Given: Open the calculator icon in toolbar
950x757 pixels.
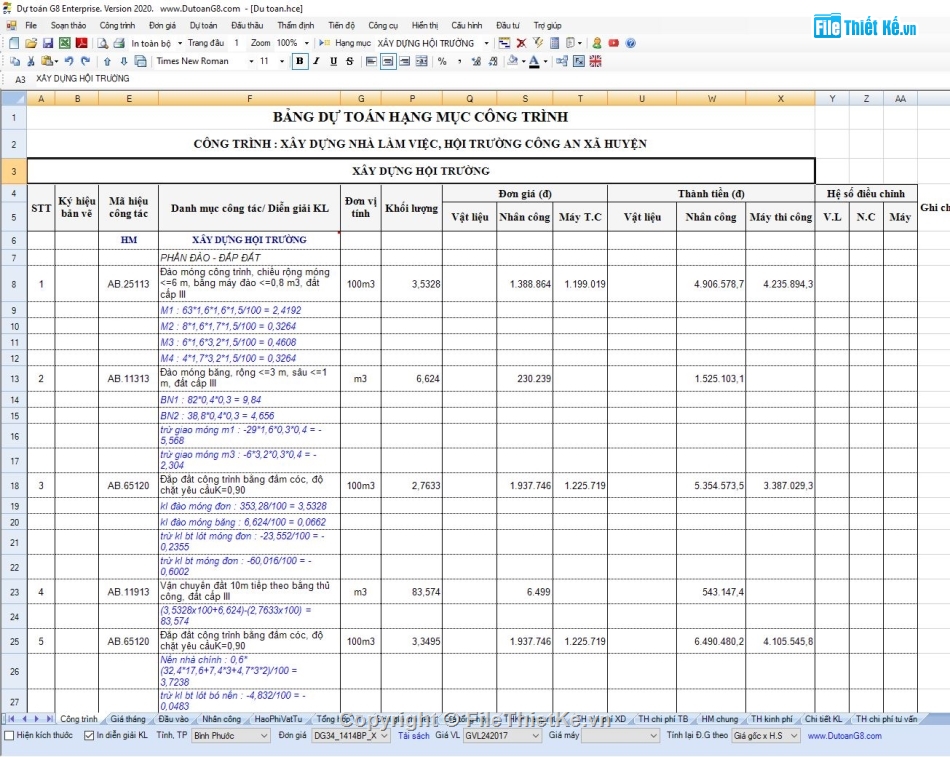Looking at the screenshot, I should click(x=554, y=43).
